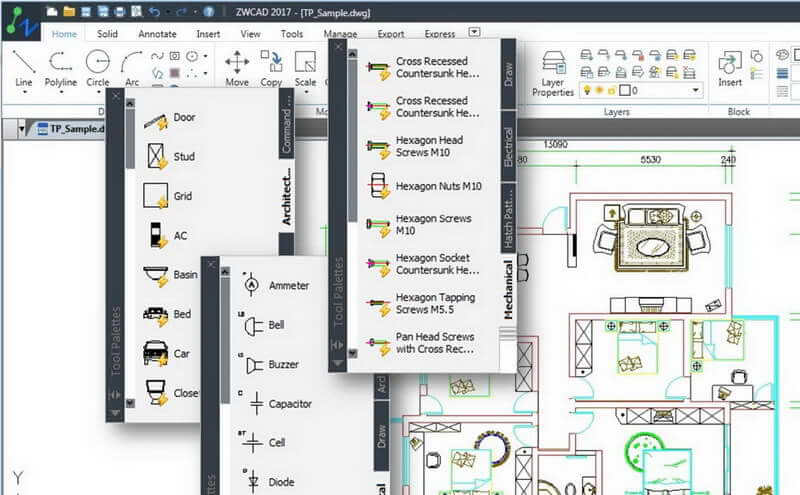Select the Electrical palette tab
Viewport: 800px width, 495px height.
tap(509, 146)
